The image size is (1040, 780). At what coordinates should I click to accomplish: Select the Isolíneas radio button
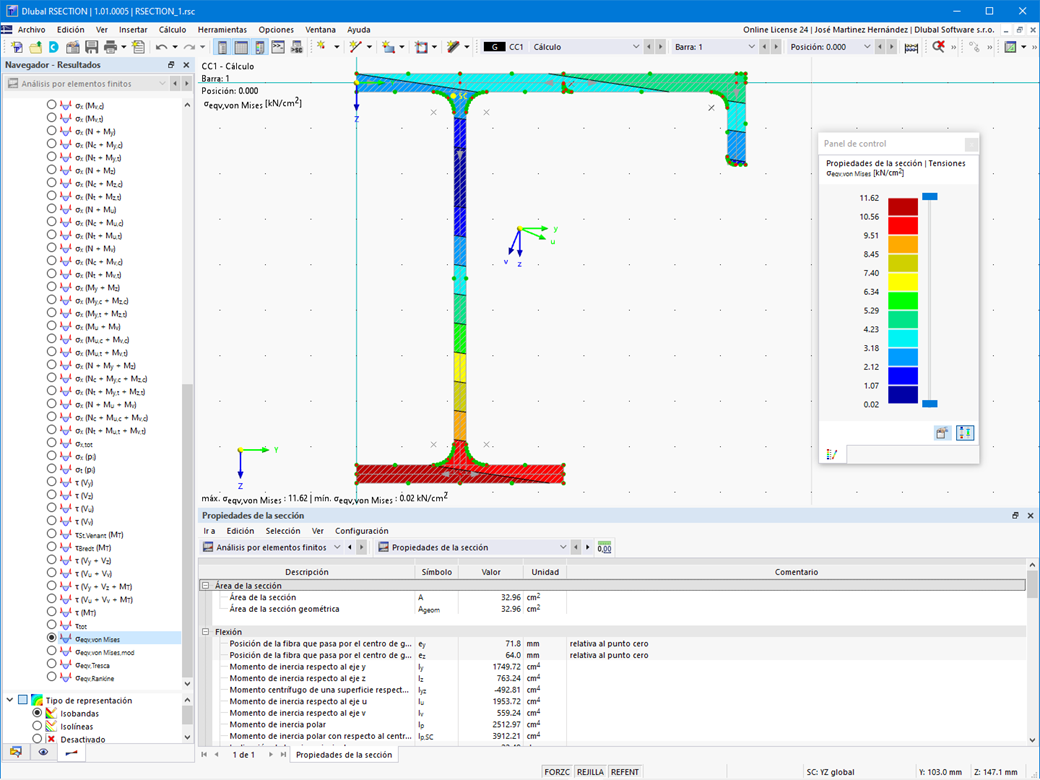[38, 726]
